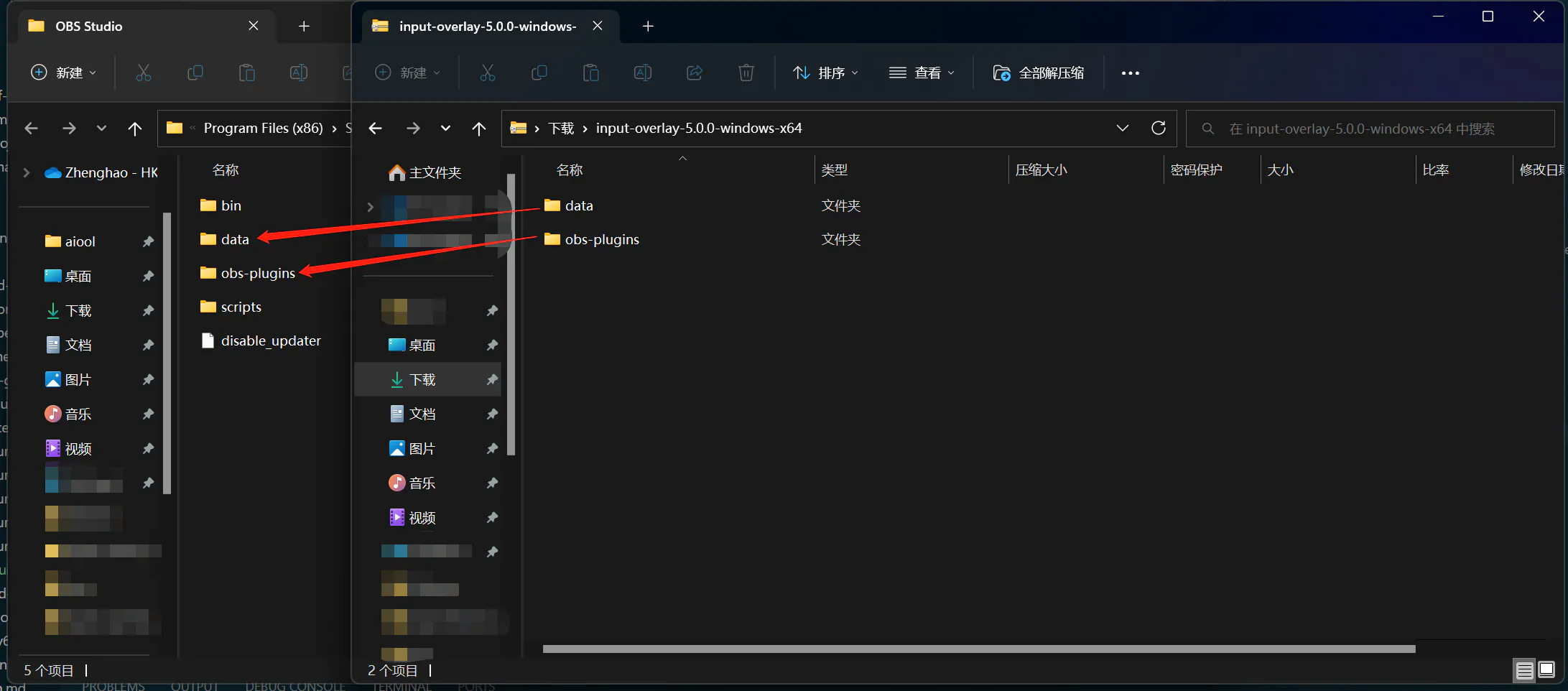1568x691 pixels.
Task: Open more options ellipsis in toolbar
Action: (1131, 73)
